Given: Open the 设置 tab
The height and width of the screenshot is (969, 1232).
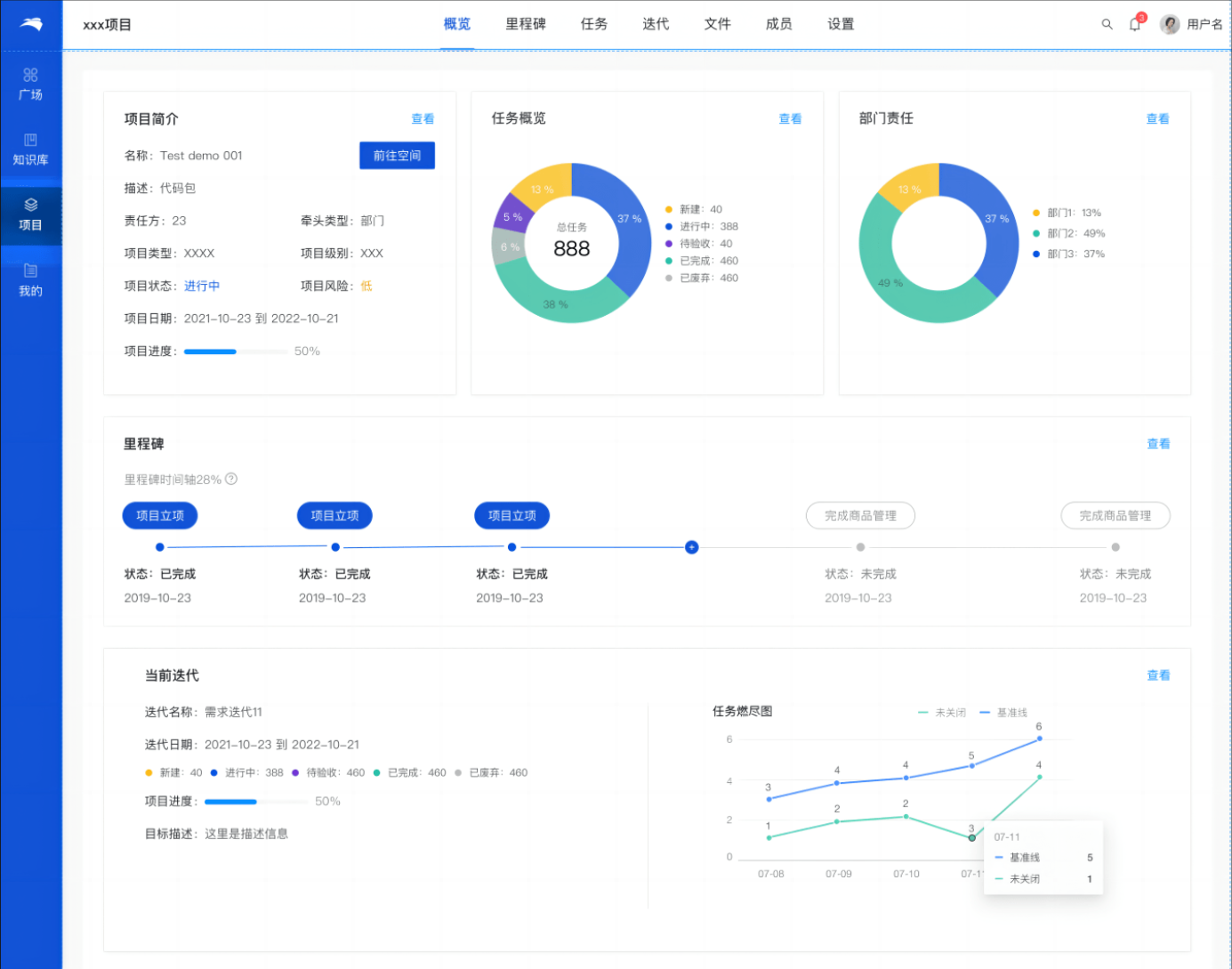Looking at the screenshot, I should (840, 24).
